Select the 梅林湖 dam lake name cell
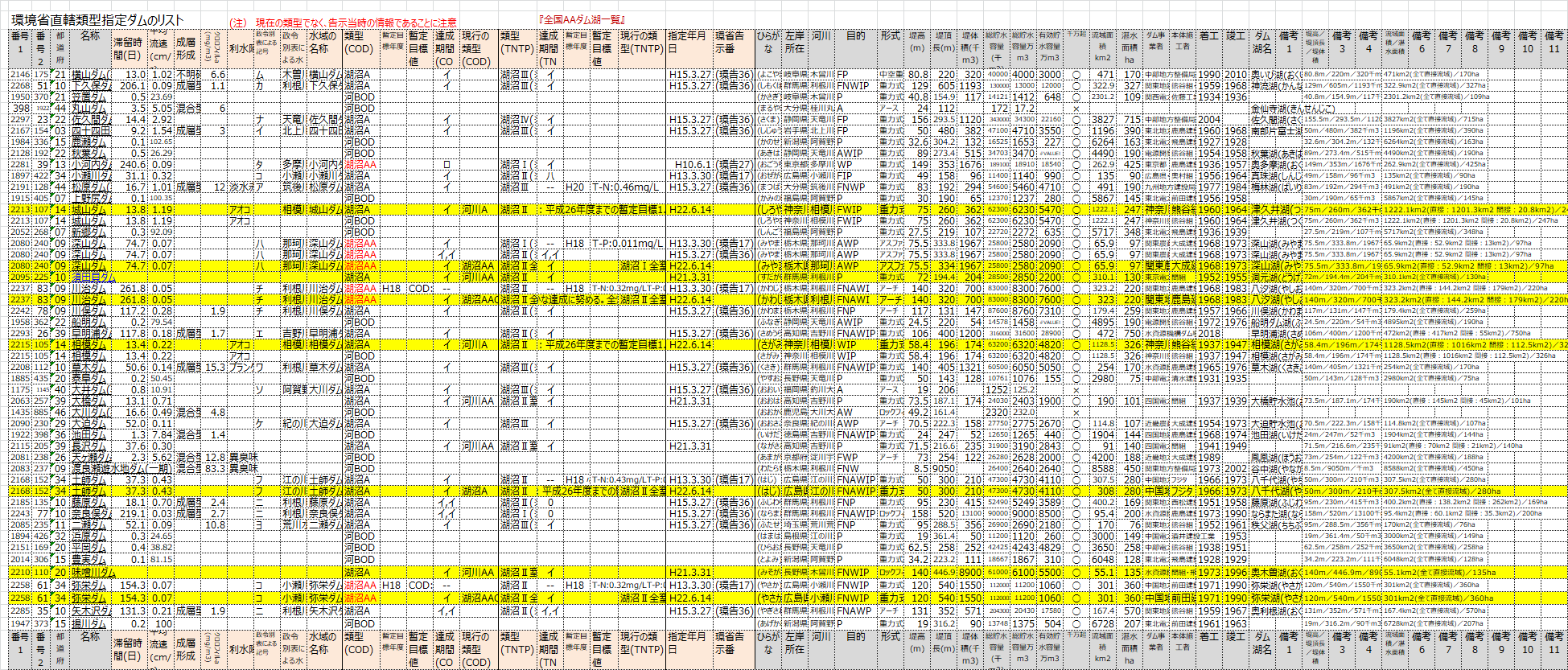The height and width of the screenshot is (670, 1568). click(1275, 187)
